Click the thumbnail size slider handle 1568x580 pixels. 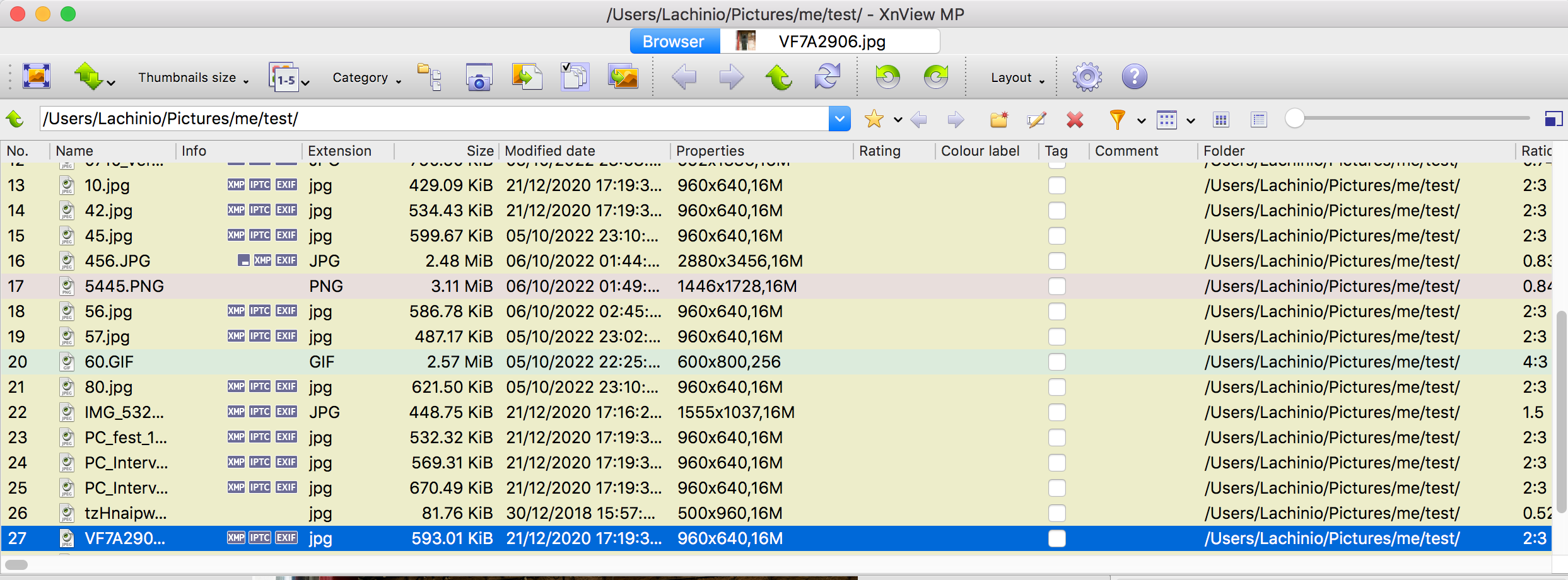point(1294,118)
